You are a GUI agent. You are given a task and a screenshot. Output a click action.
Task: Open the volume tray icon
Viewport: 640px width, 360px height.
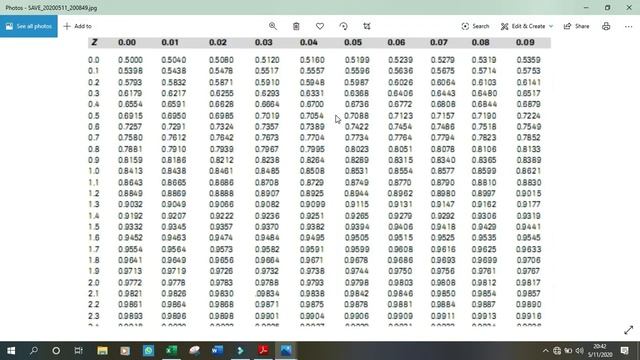click(580, 351)
